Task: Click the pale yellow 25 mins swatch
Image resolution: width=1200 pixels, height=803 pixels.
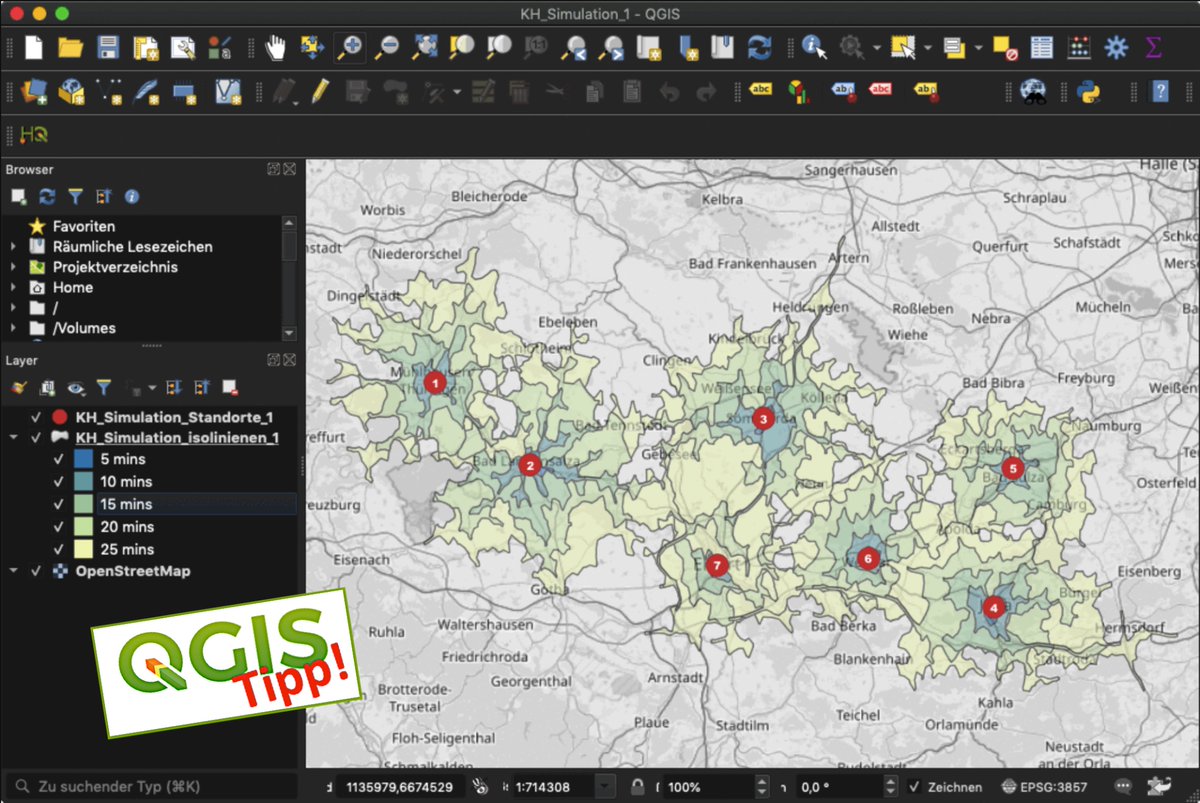Action: pos(83,550)
